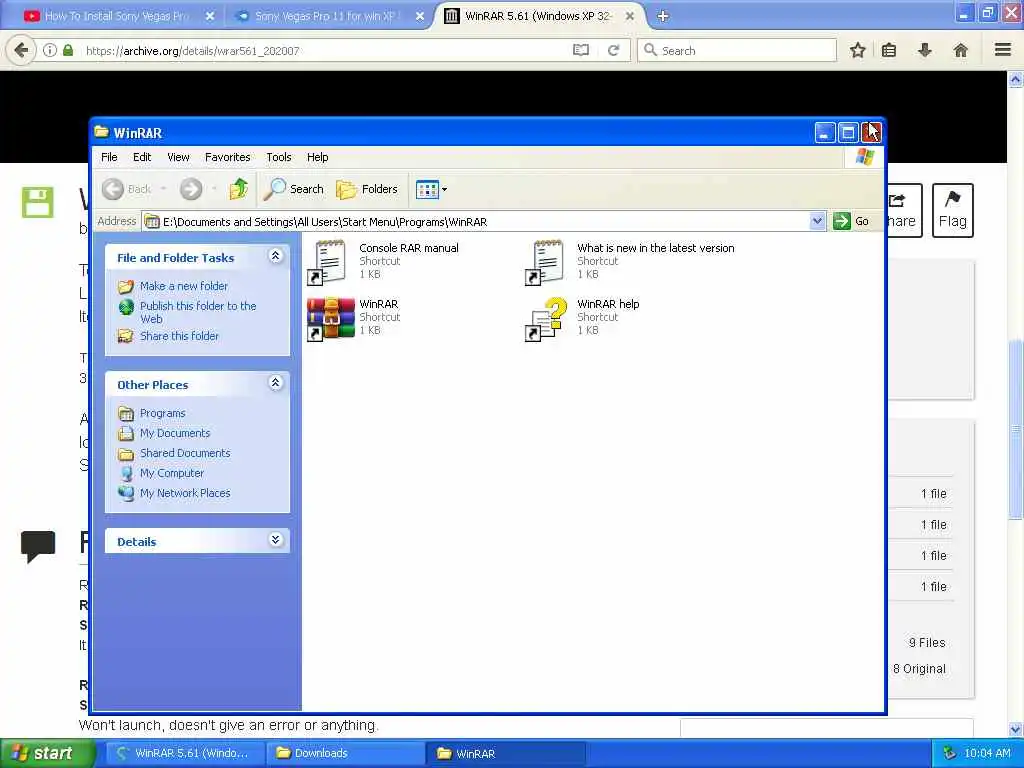Open the Views dropdown in toolbar

431,189
